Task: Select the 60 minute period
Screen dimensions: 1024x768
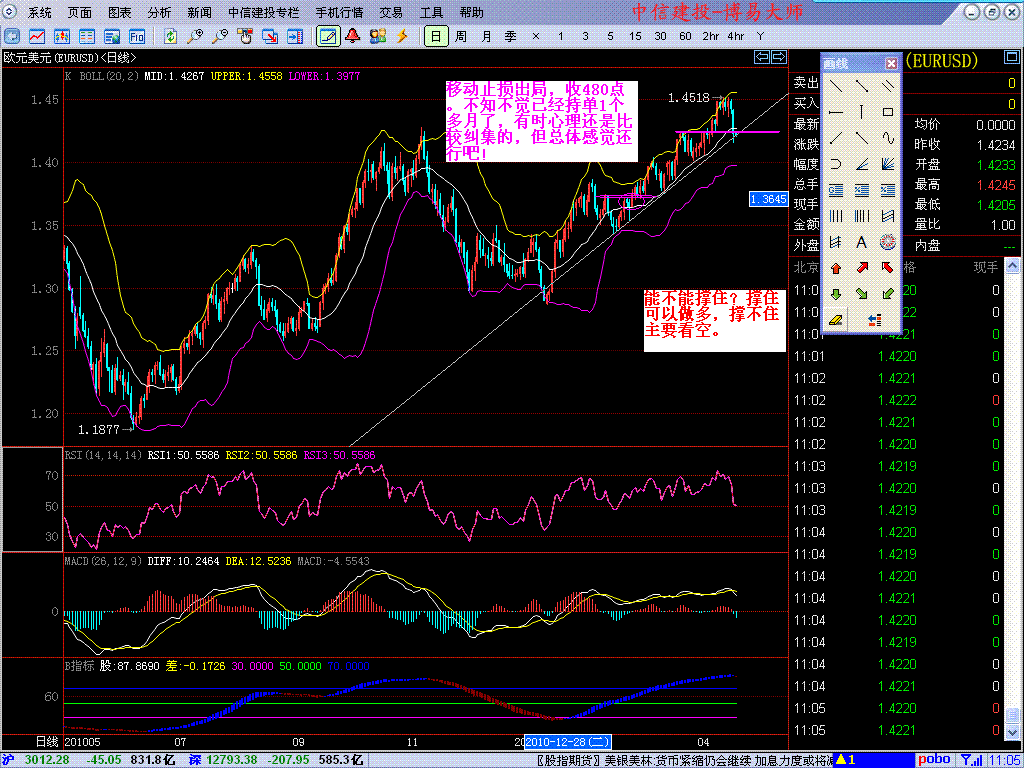Action: (x=685, y=36)
